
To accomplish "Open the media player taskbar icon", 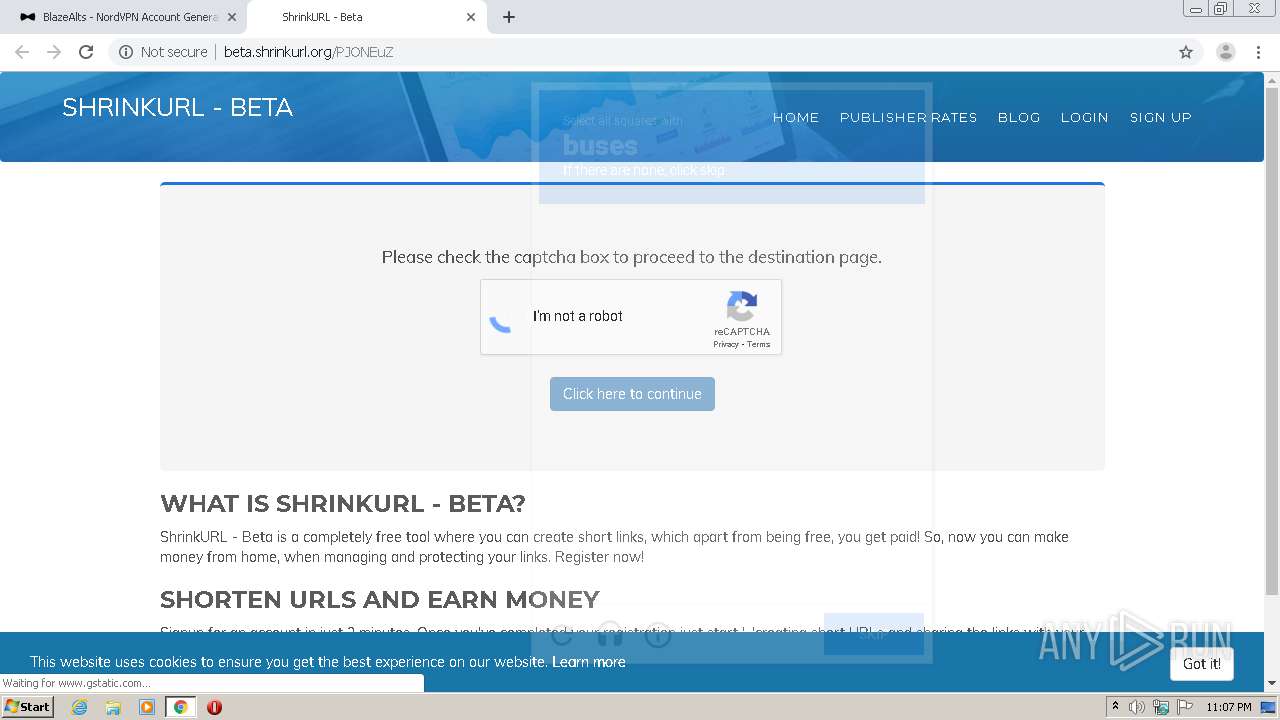I will click(x=147, y=707).
